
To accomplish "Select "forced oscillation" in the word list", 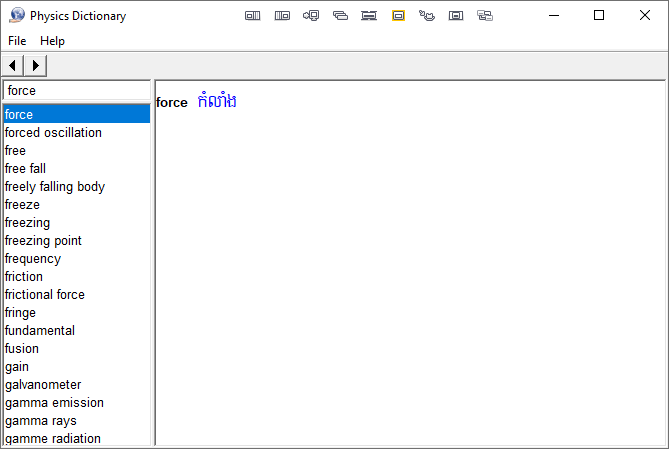I will (x=53, y=133).
